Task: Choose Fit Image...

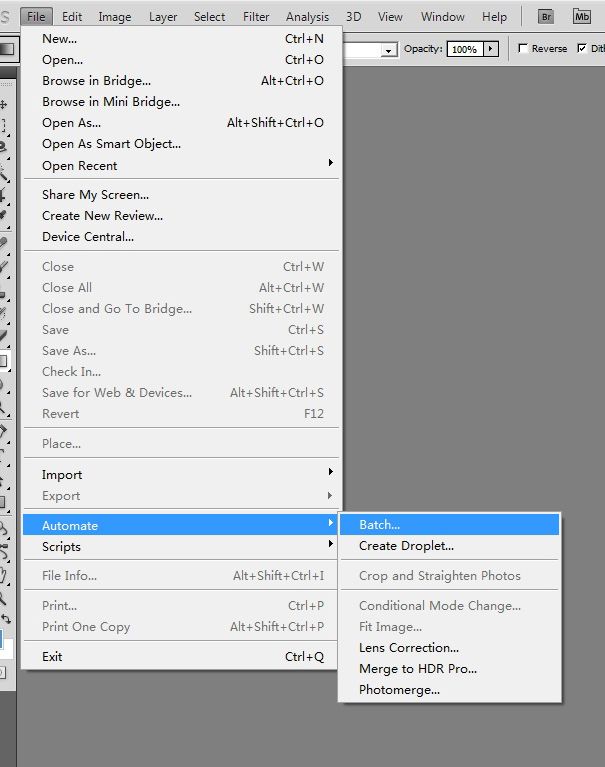Action: point(449,627)
